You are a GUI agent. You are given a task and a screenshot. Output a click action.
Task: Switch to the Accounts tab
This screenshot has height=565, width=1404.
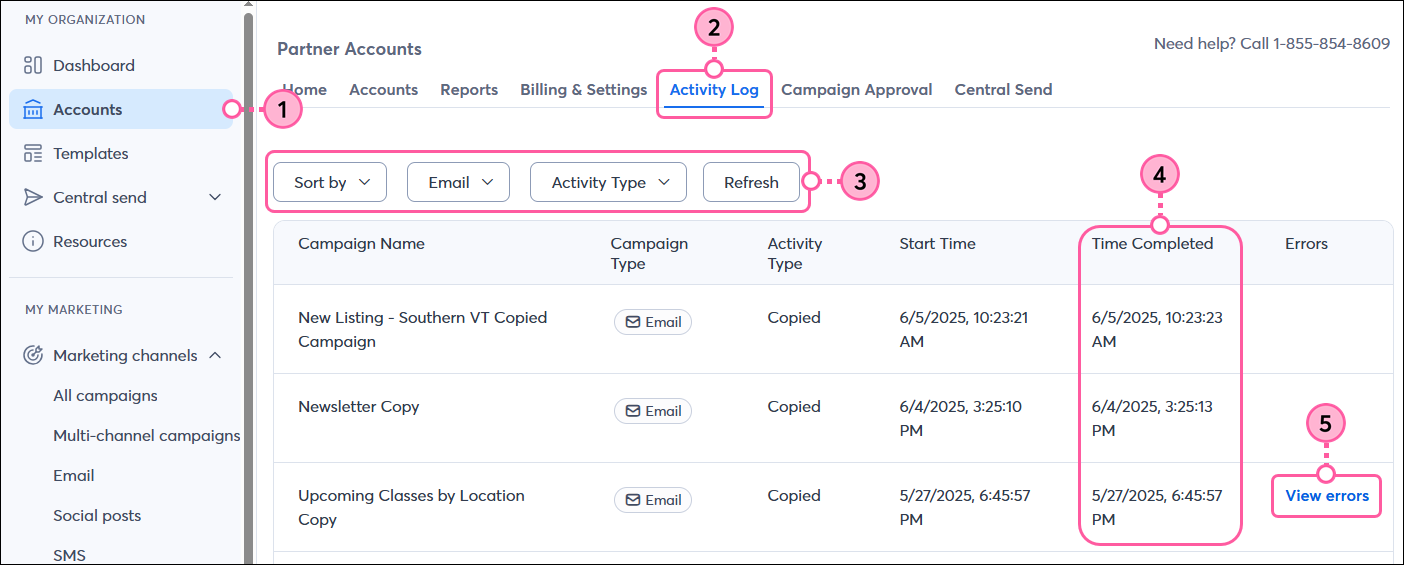[x=383, y=89]
